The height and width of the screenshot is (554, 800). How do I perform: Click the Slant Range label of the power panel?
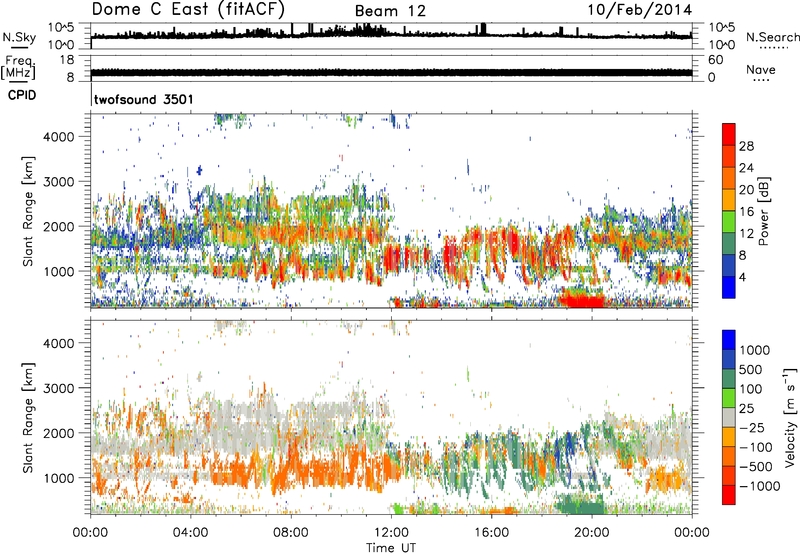[28, 211]
